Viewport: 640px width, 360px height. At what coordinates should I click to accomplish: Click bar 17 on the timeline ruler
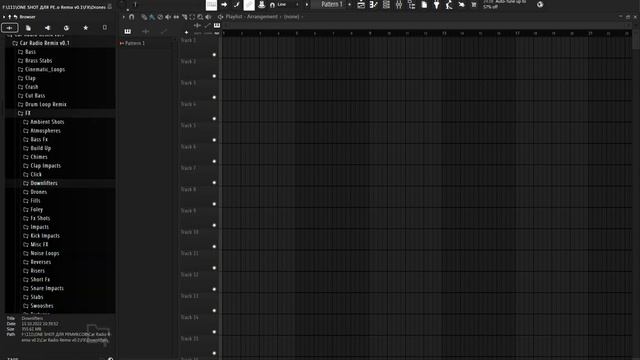tap(517, 33)
